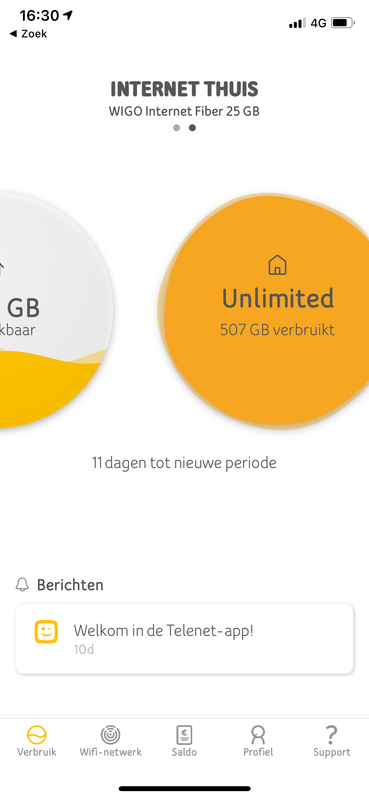
Task: Open the Verbruik tab icon
Action: [37, 735]
